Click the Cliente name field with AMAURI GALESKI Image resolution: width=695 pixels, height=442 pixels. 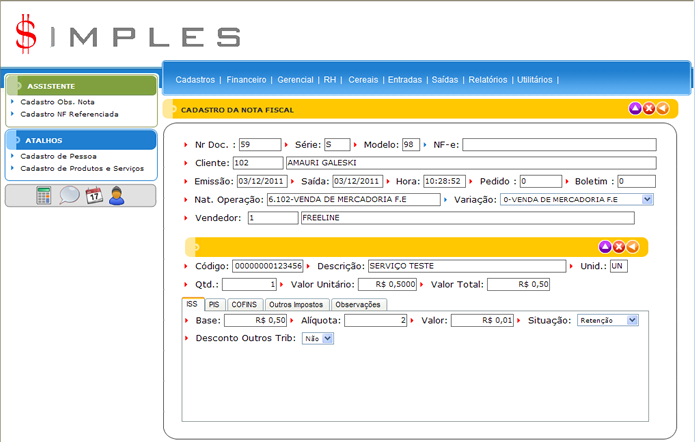tap(469, 162)
